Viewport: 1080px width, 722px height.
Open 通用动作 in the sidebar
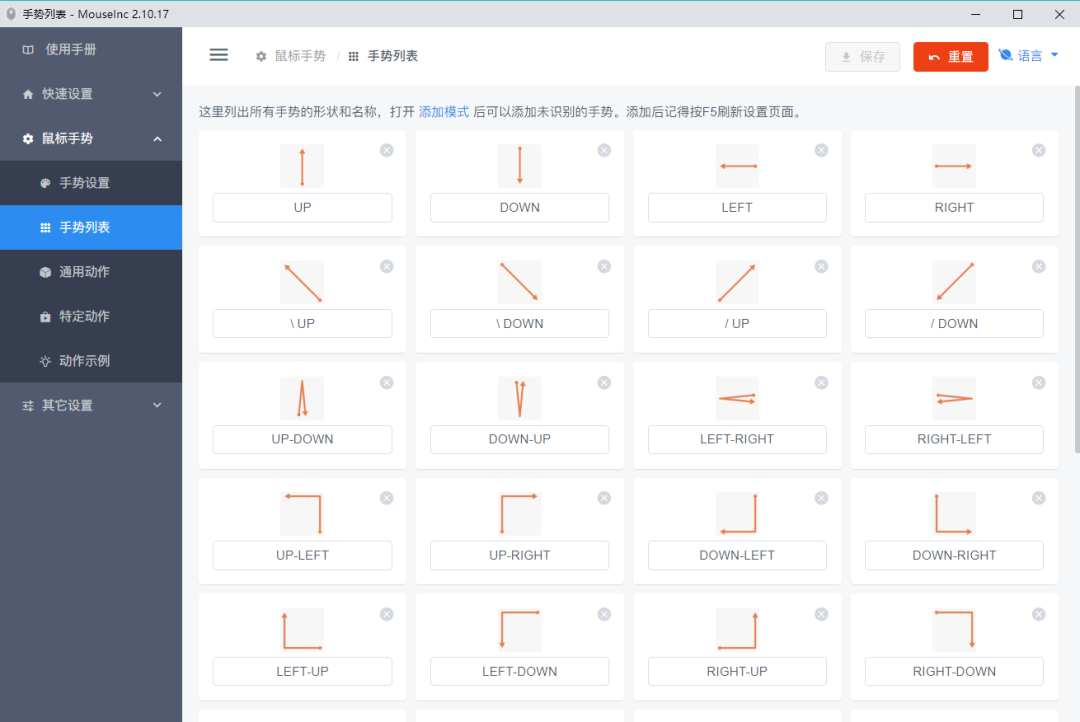click(91, 271)
